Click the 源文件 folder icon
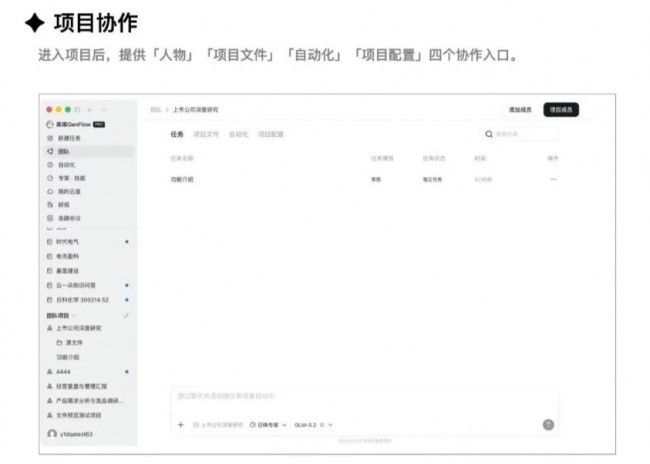This screenshot has height=464, width=650. [x=59, y=343]
